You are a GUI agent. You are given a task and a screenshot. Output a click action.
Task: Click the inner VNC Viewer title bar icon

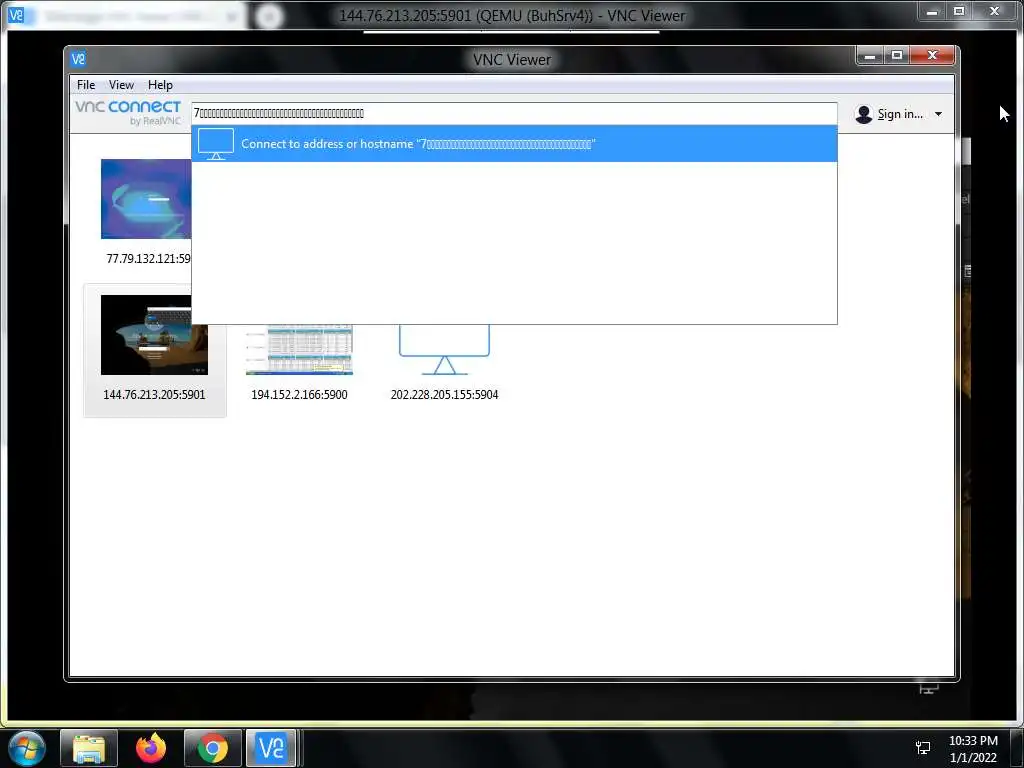(78, 59)
